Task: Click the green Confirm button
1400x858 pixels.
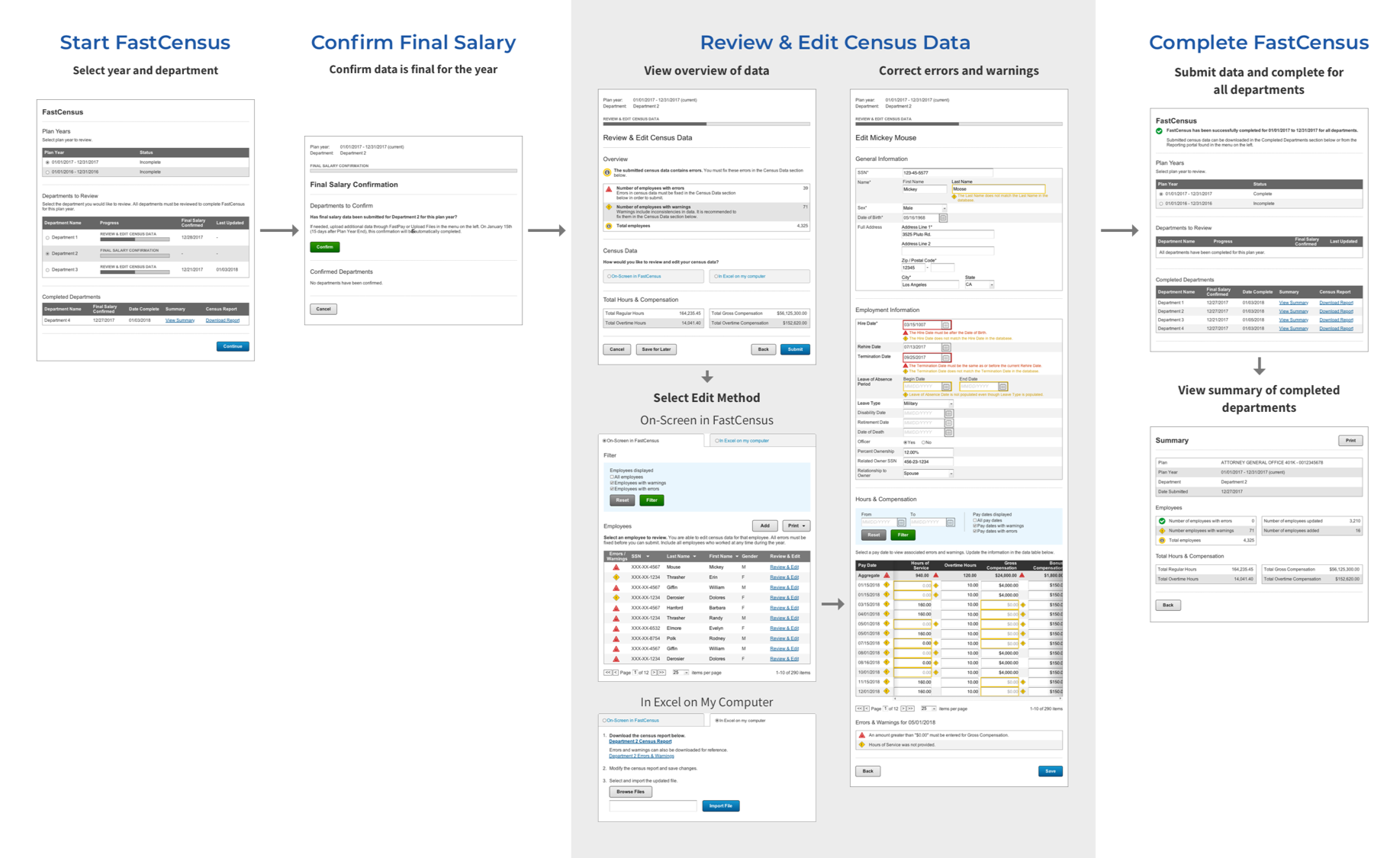Action: [324, 247]
